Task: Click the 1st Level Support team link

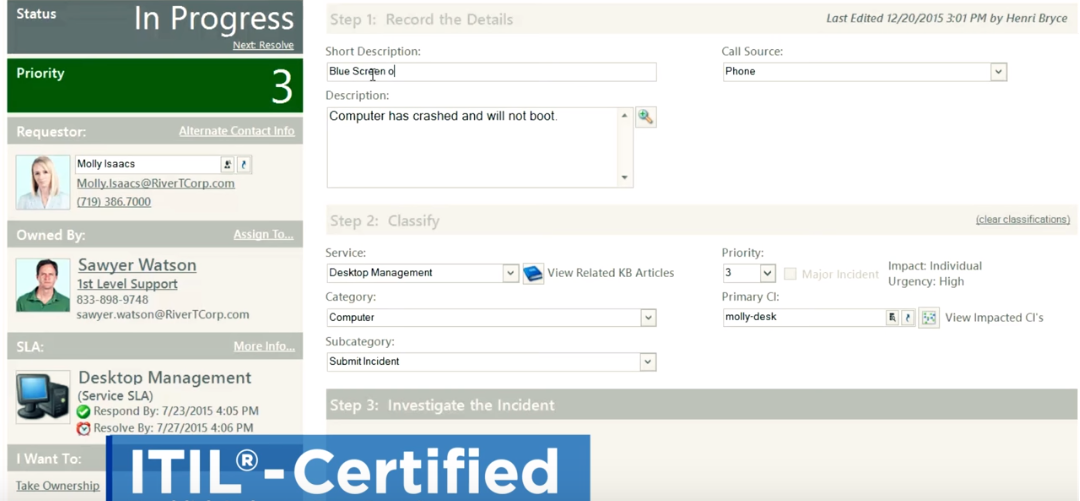Action: pos(127,284)
